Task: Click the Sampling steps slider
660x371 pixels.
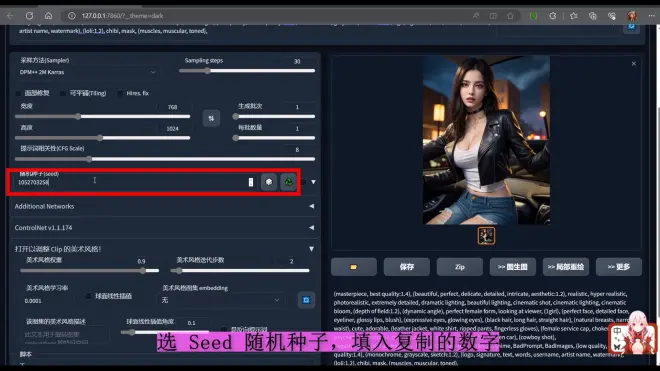Action: 247,71
